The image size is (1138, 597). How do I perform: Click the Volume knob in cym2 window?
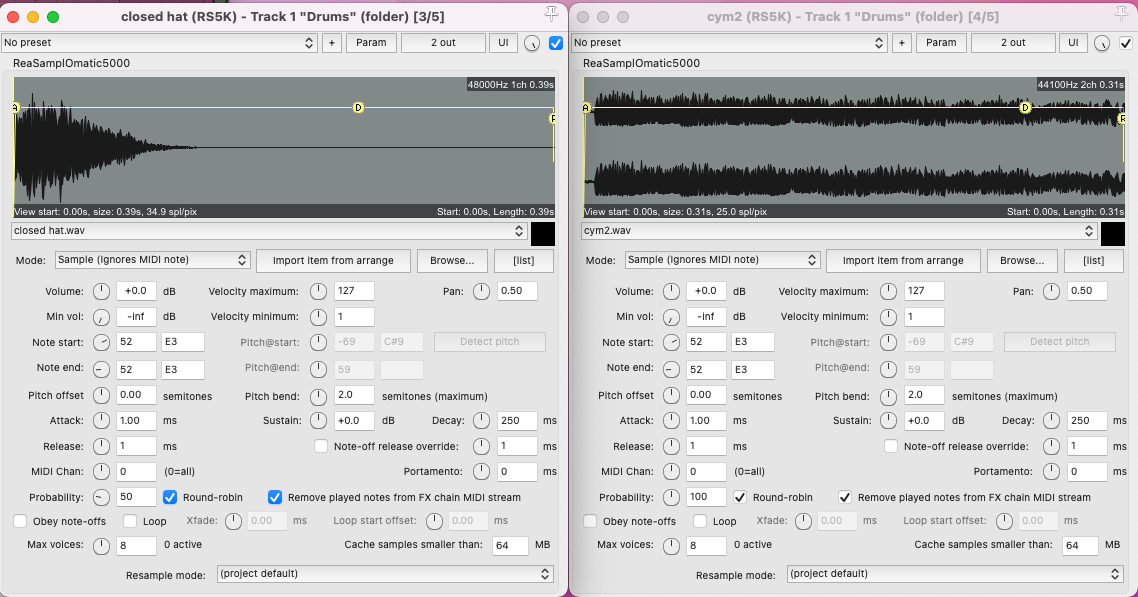671,292
